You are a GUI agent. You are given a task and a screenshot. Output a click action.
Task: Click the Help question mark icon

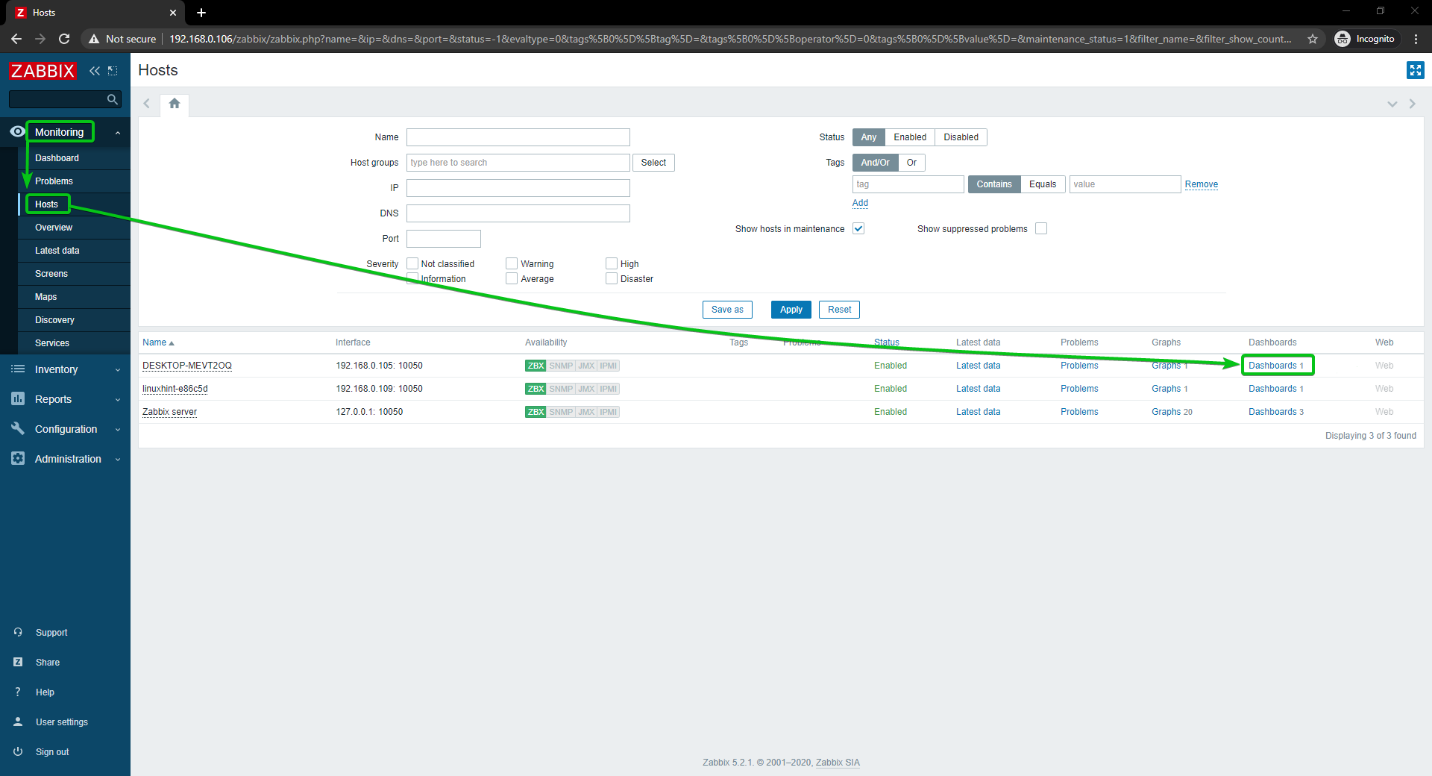tap(18, 692)
